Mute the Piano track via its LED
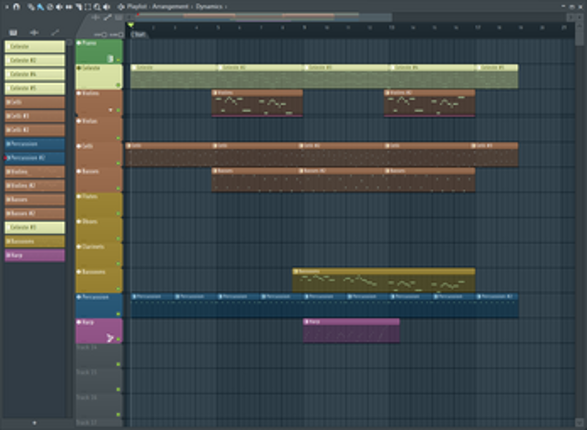587x430 pixels. (118, 60)
